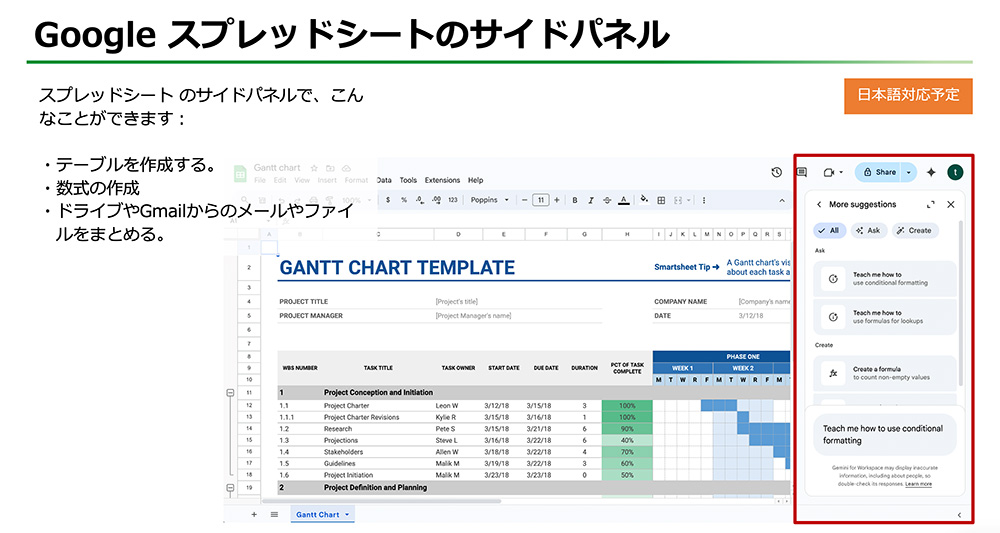Image resolution: width=1000 pixels, height=533 pixels.
Task: Click the 日本語対応予定 orange label
Action: (908, 96)
